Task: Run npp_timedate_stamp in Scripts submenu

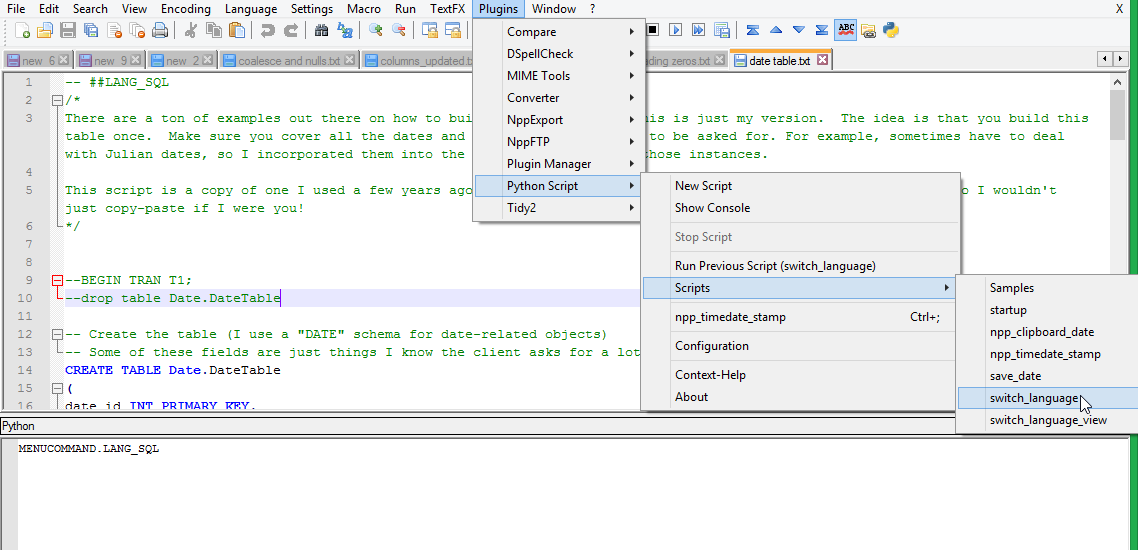Action: click(1047, 354)
